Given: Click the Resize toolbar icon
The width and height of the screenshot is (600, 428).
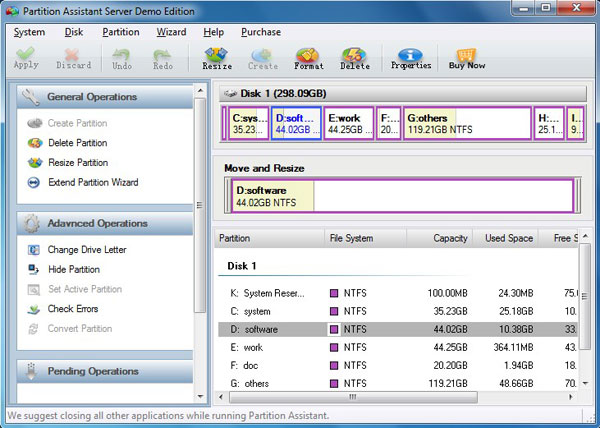Looking at the screenshot, I should [217, 58].
